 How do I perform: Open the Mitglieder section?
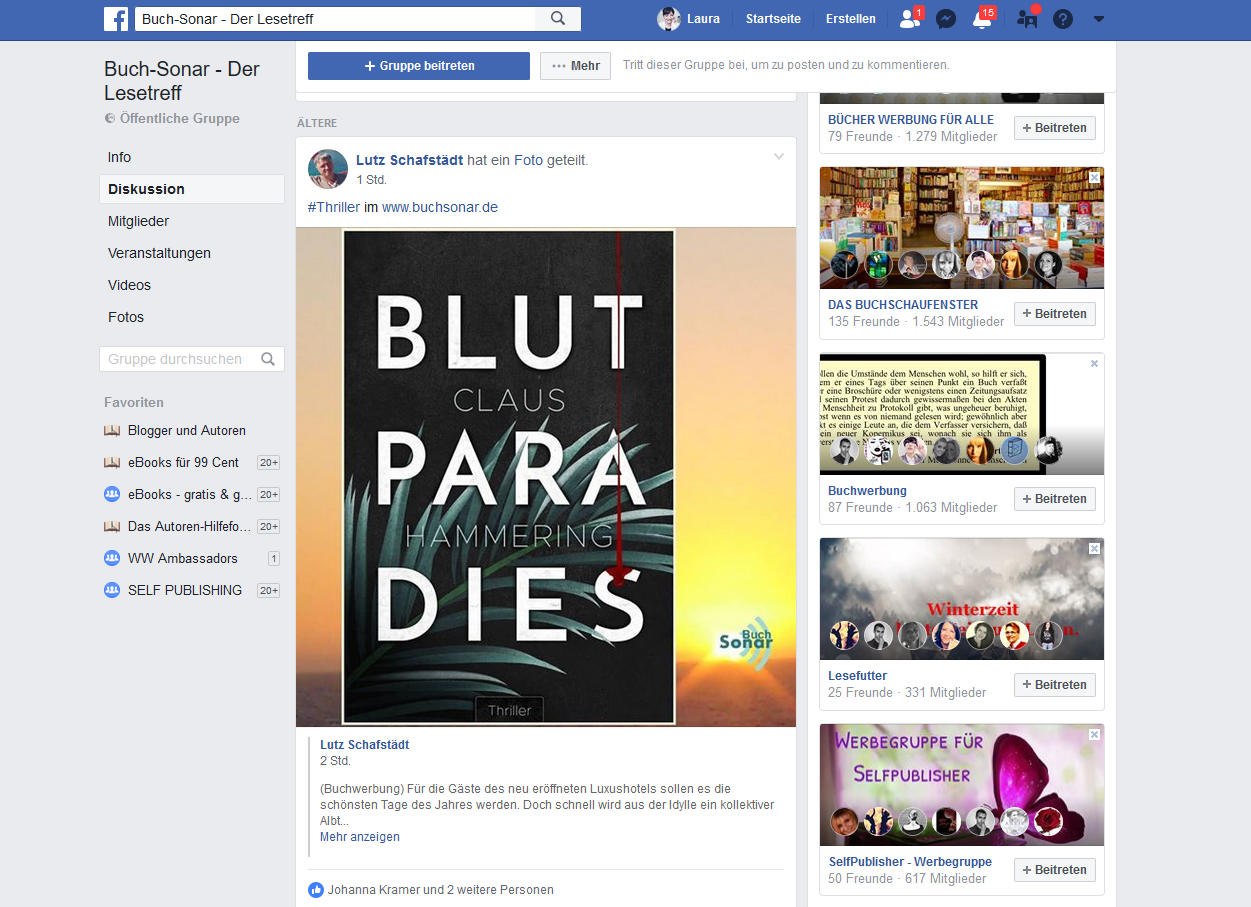[x=138, y=221]
